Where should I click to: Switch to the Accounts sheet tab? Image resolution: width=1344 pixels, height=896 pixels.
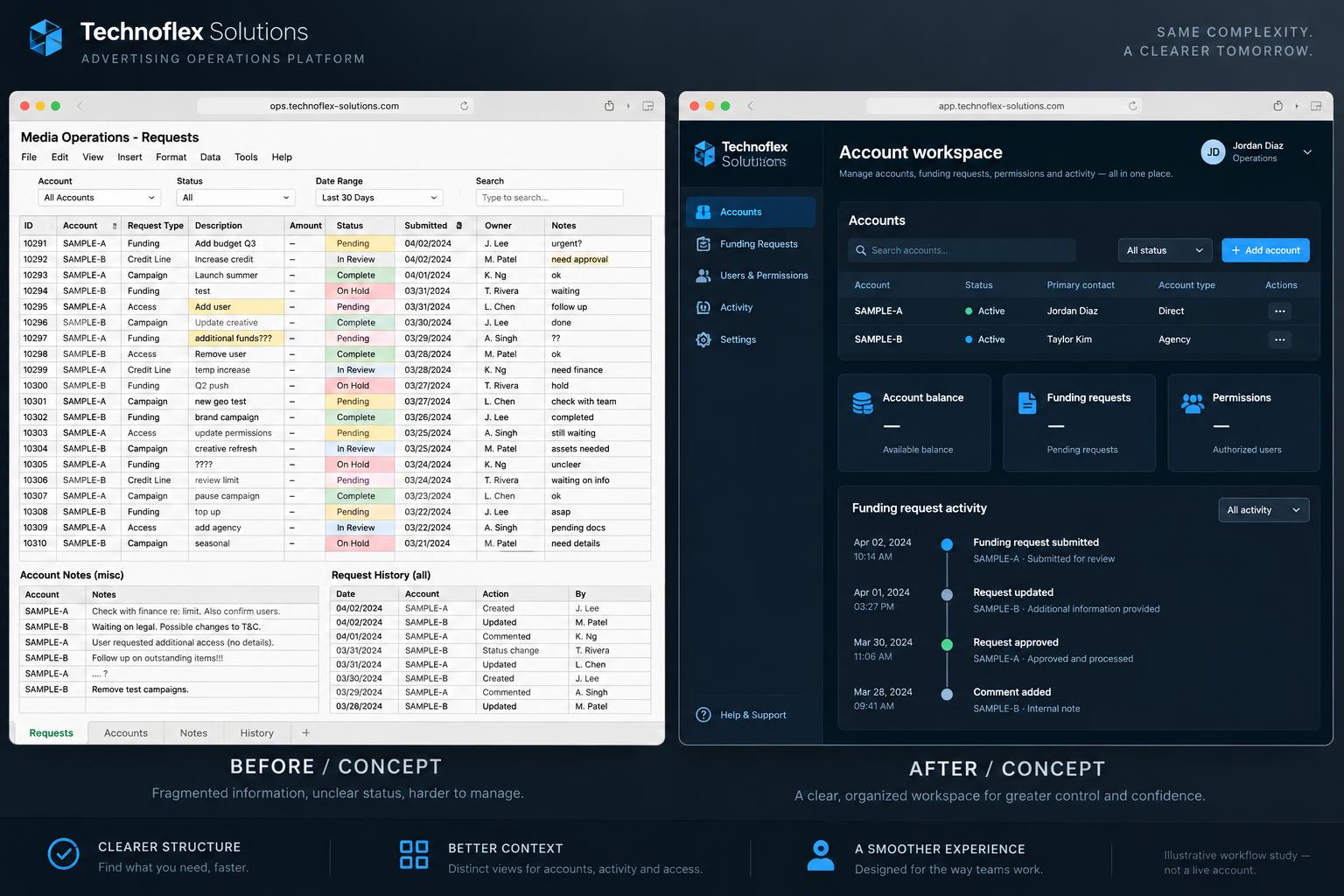tap(126, 733)
